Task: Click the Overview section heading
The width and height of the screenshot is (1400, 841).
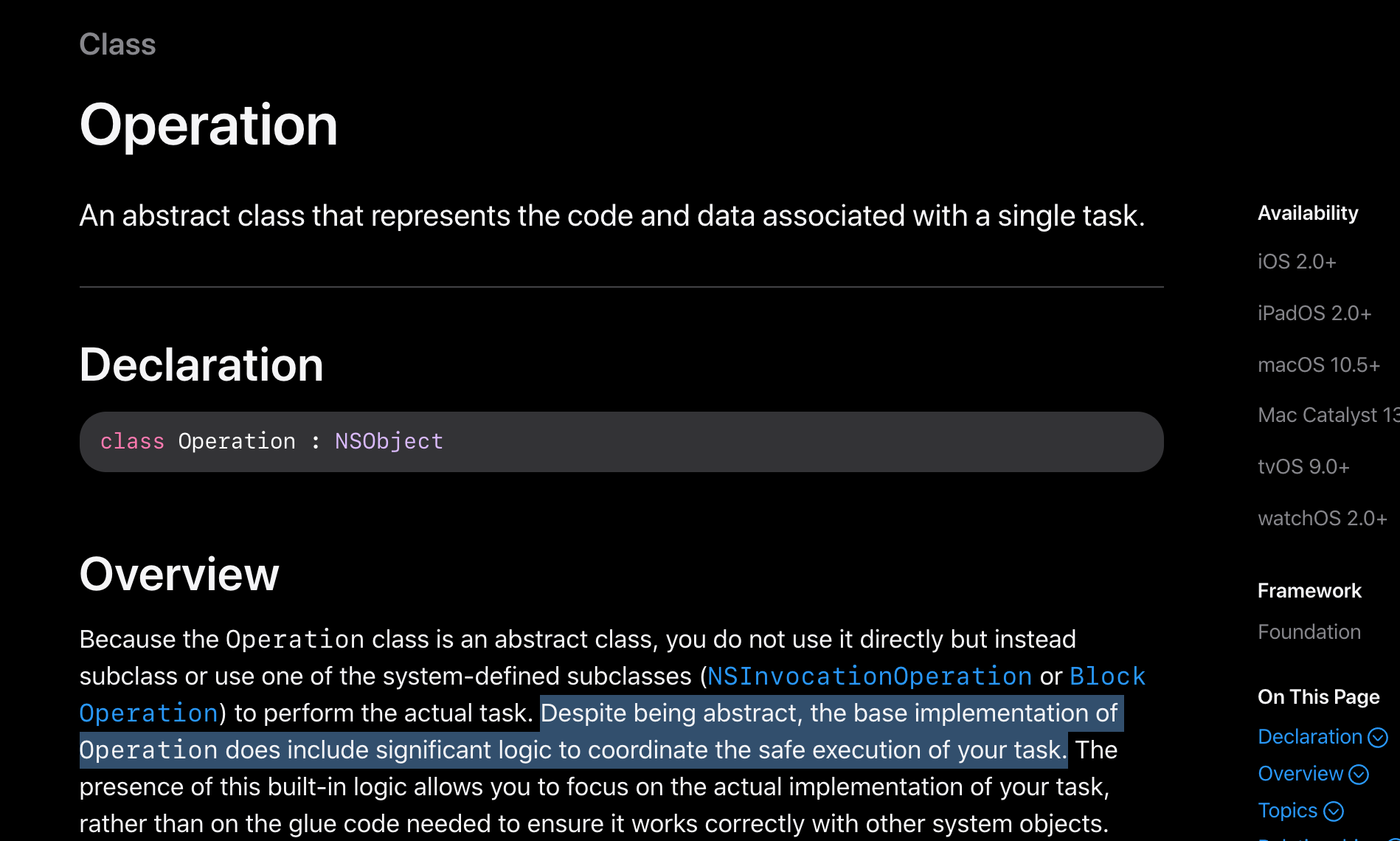Action: 179,574
